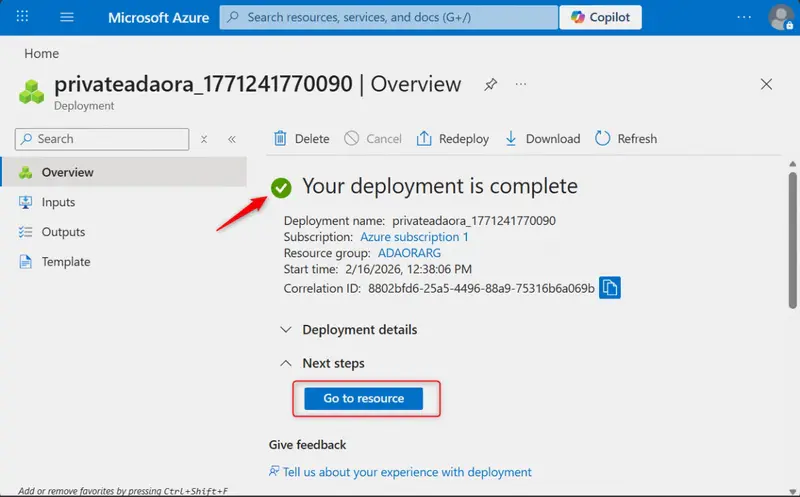Click the Delete toolbar button
Screen dimensions: 800x497
point(302,139)
